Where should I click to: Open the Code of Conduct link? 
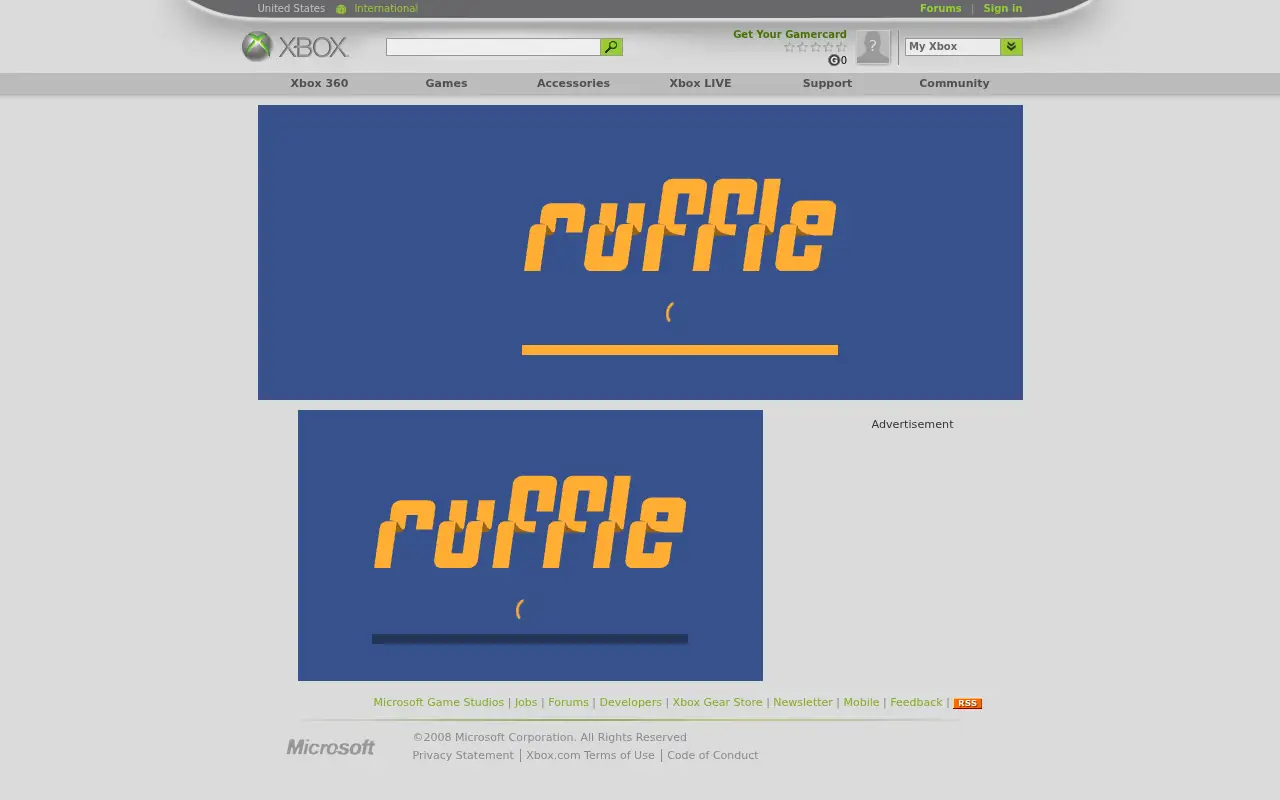pos(712,756)
